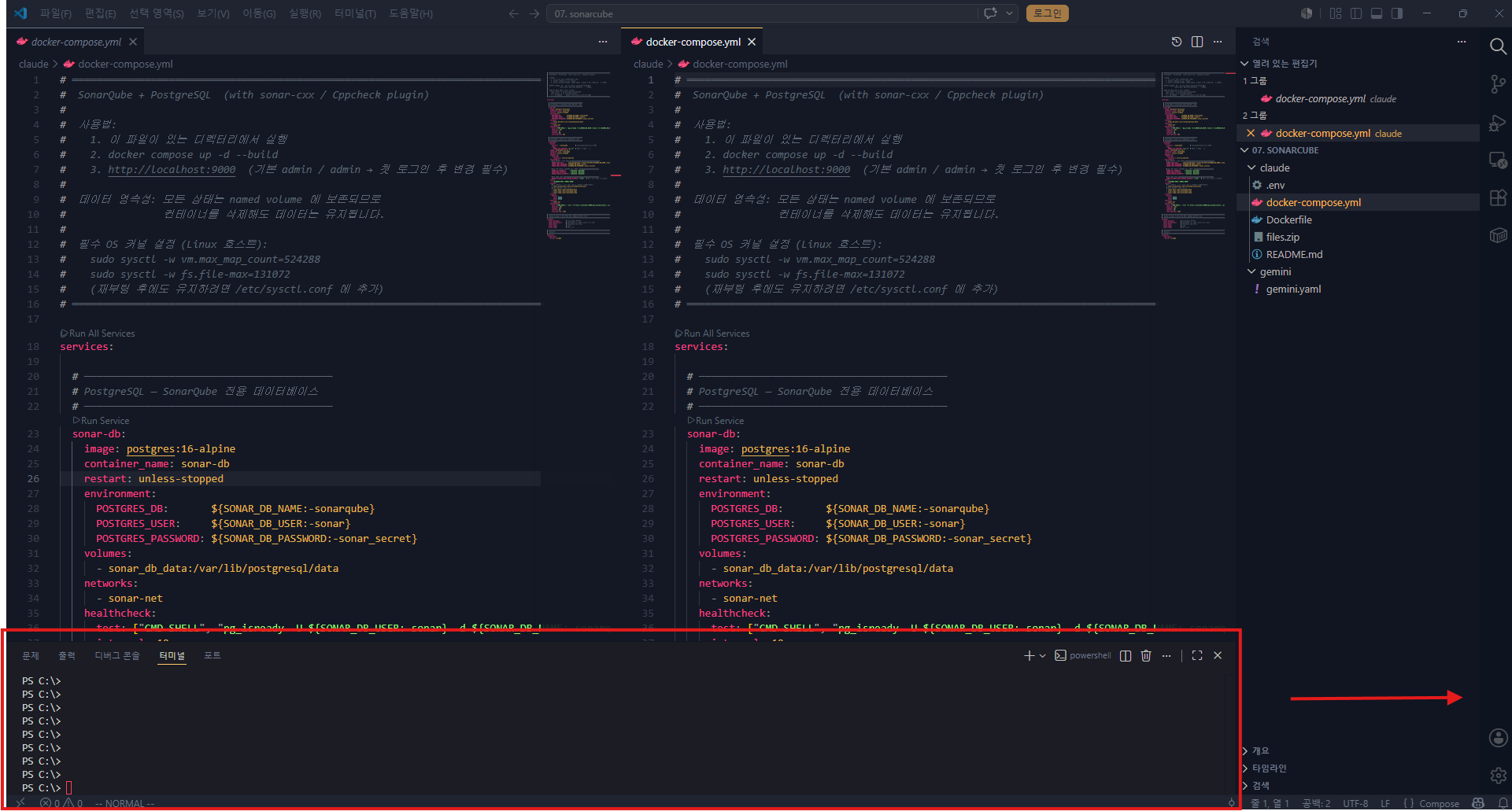Open terminal panel more actions ellipsis
The width and height of the screenshot is (1512, 811).
point(1166,655)
